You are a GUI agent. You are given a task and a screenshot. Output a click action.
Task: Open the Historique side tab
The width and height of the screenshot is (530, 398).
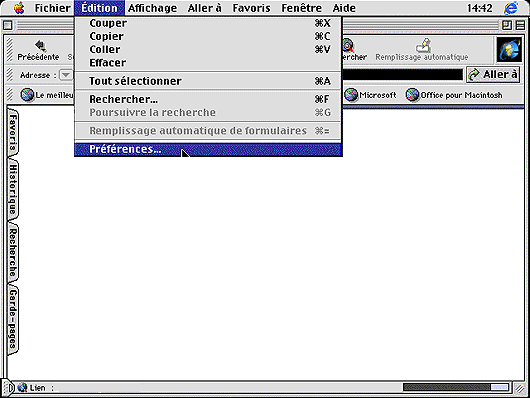click(13, 190)
